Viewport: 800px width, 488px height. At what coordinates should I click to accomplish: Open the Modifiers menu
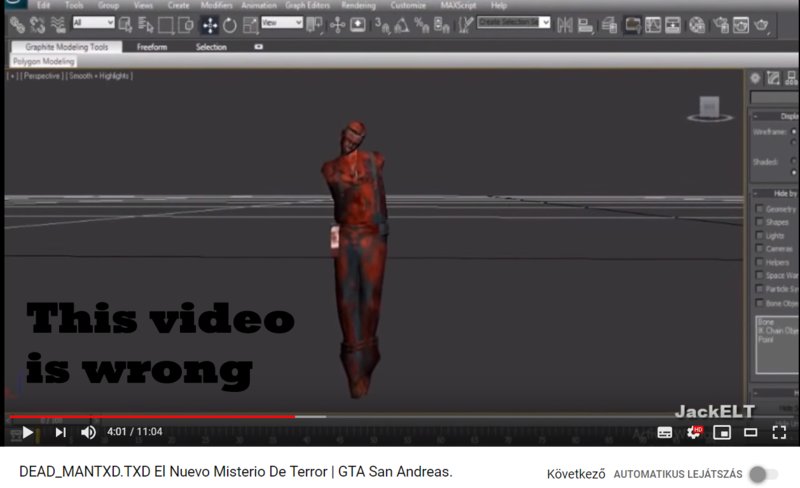coord(216,5)
